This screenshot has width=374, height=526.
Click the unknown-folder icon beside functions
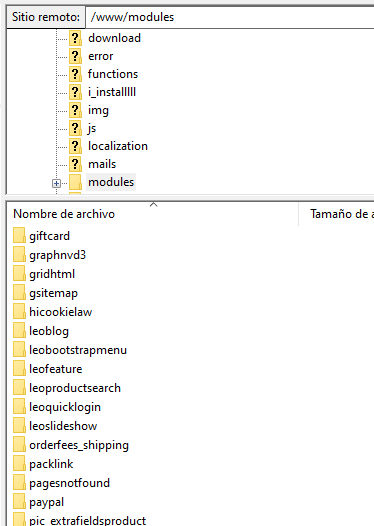click(75, 74)
